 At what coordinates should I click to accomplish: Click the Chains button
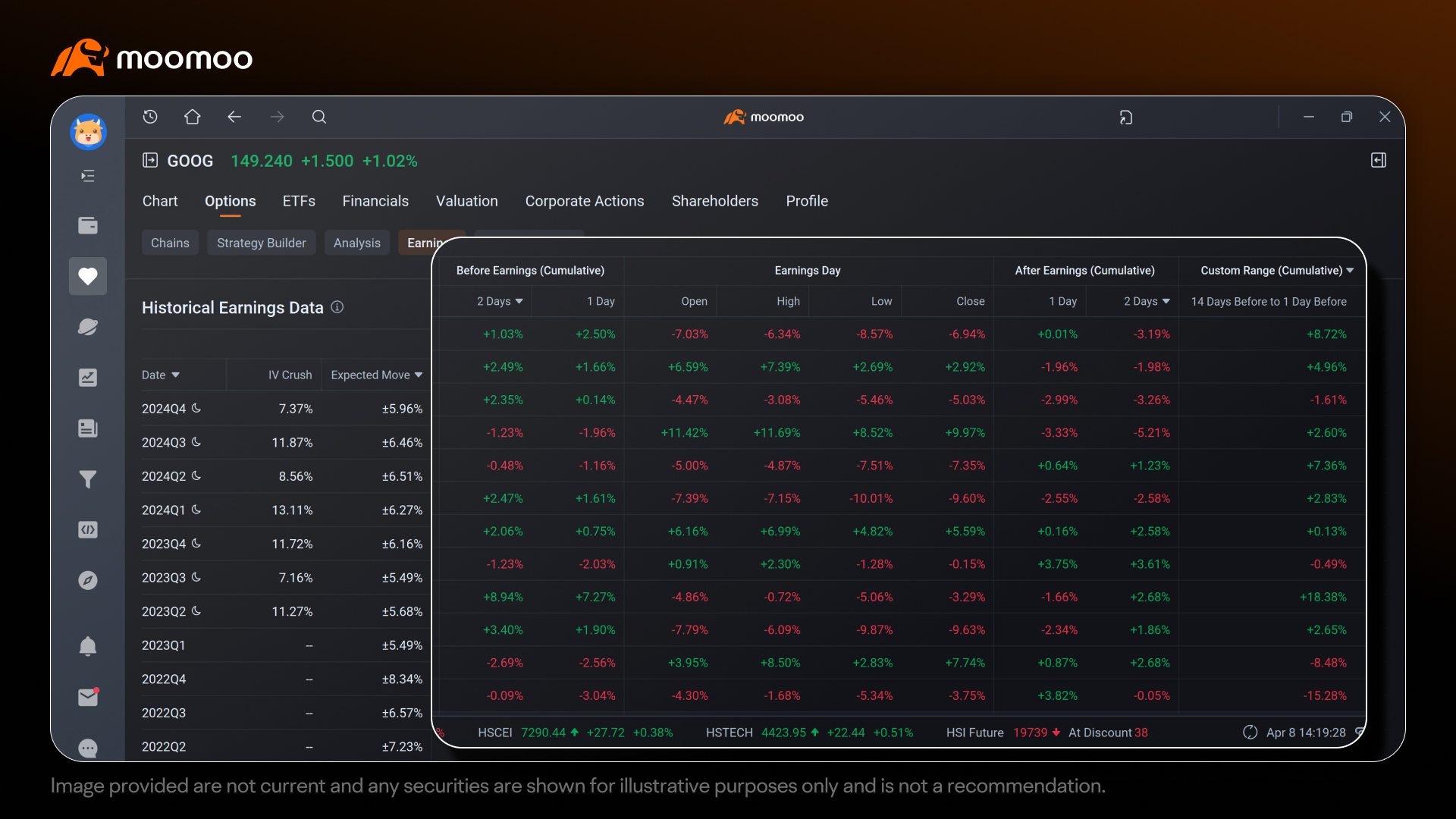pos(170,243)
